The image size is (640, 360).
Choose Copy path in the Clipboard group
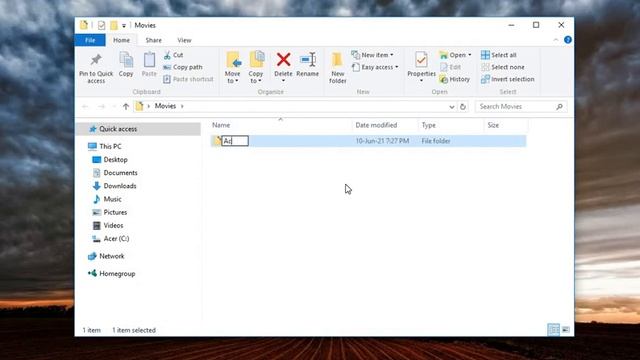(183, 67)
